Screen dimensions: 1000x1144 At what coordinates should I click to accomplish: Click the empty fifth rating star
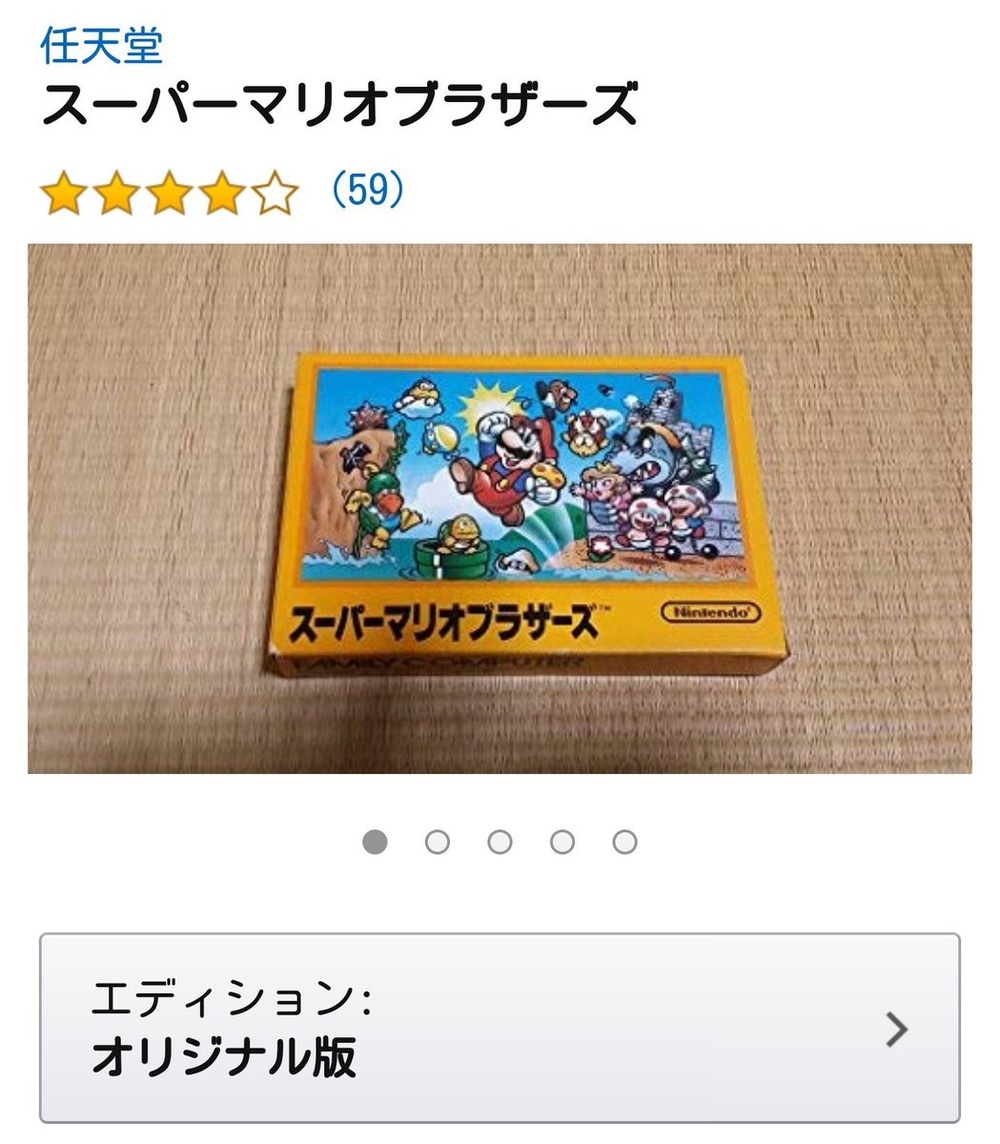pyautogui.click(x=275, y=193)
